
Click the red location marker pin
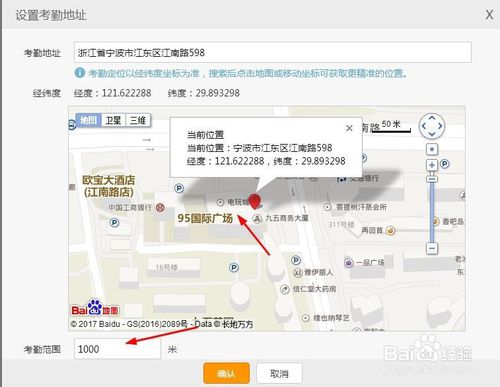pyautogui.click(x=255, y=202)
